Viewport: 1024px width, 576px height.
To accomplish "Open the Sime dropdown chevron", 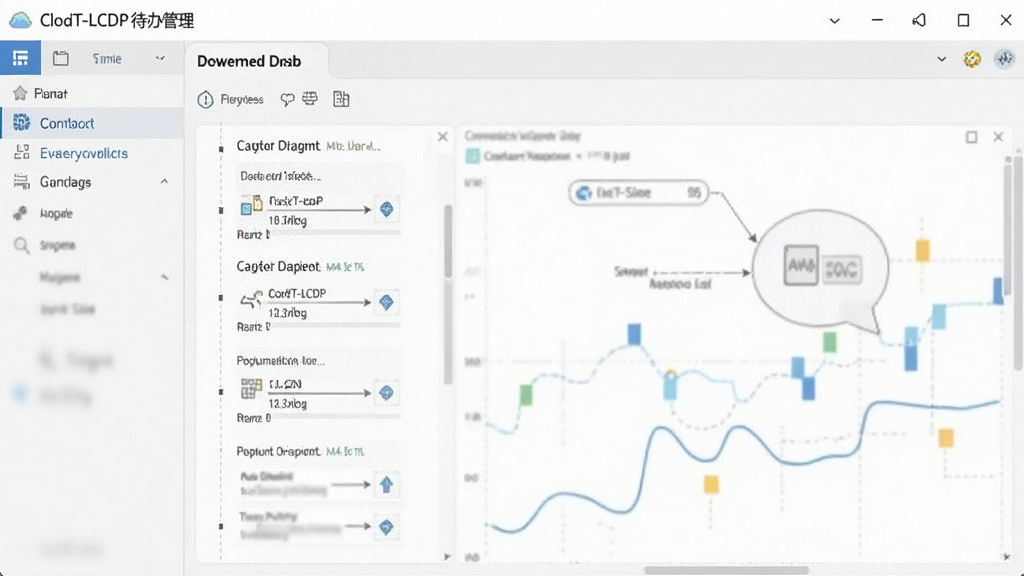I will 160,58.
